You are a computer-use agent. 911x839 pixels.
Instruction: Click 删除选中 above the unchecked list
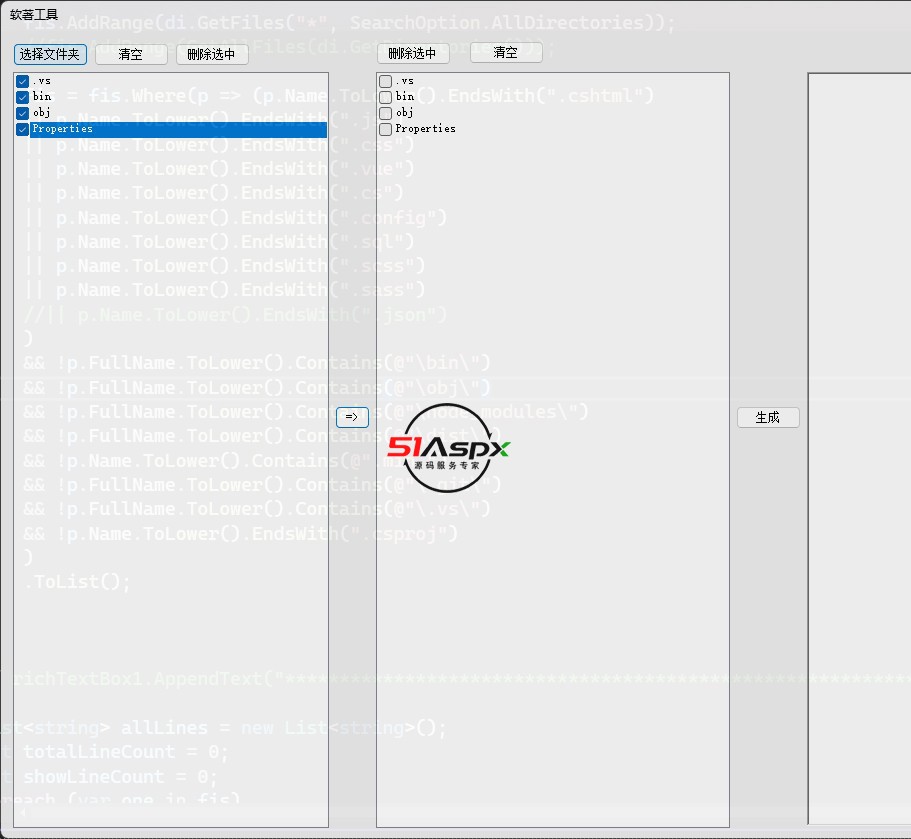(x=412, y=54)
